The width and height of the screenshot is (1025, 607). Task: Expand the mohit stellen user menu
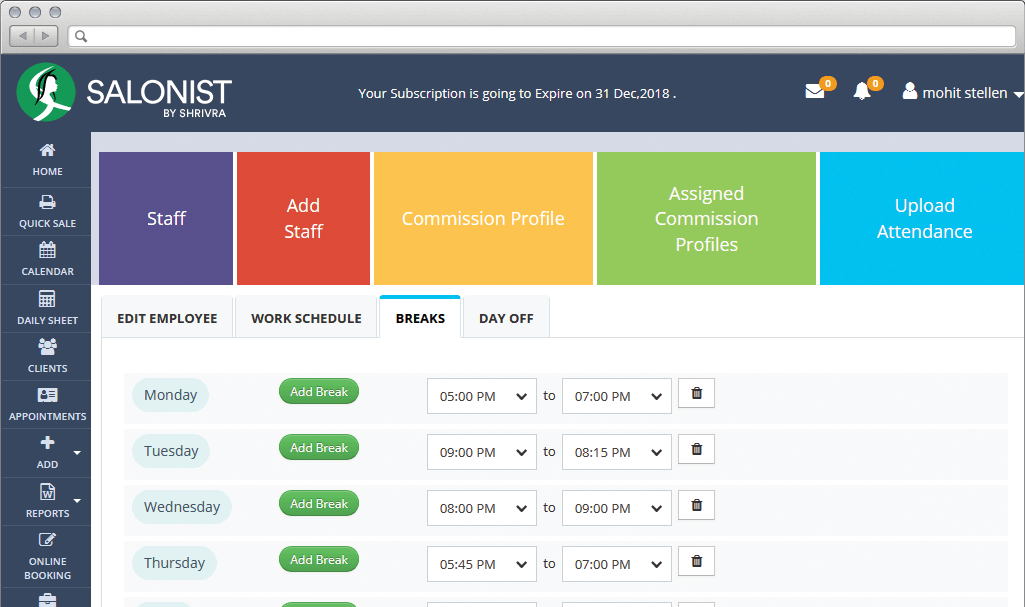pyautogui.click(x=962, y=93)
